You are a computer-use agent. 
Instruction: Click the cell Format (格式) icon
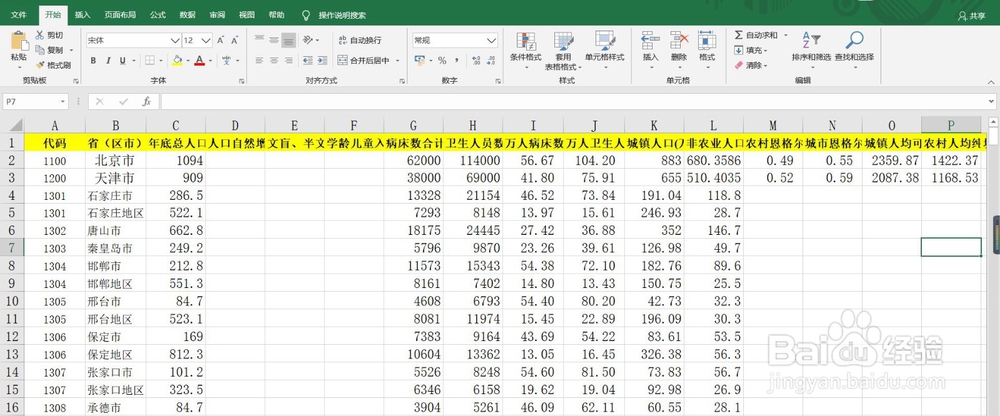[707, 41]
